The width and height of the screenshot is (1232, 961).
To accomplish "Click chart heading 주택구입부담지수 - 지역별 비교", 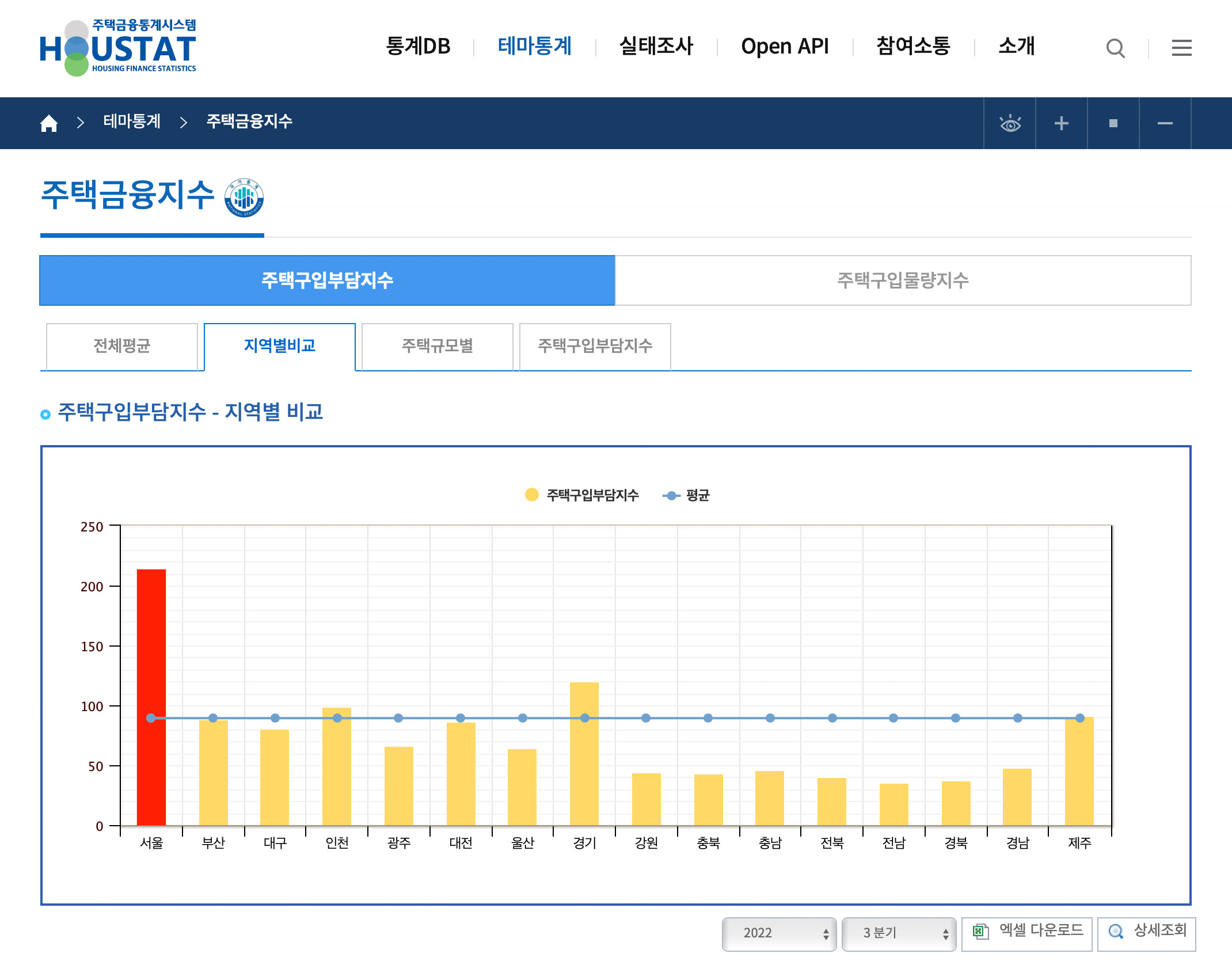I will coord(190,412).
